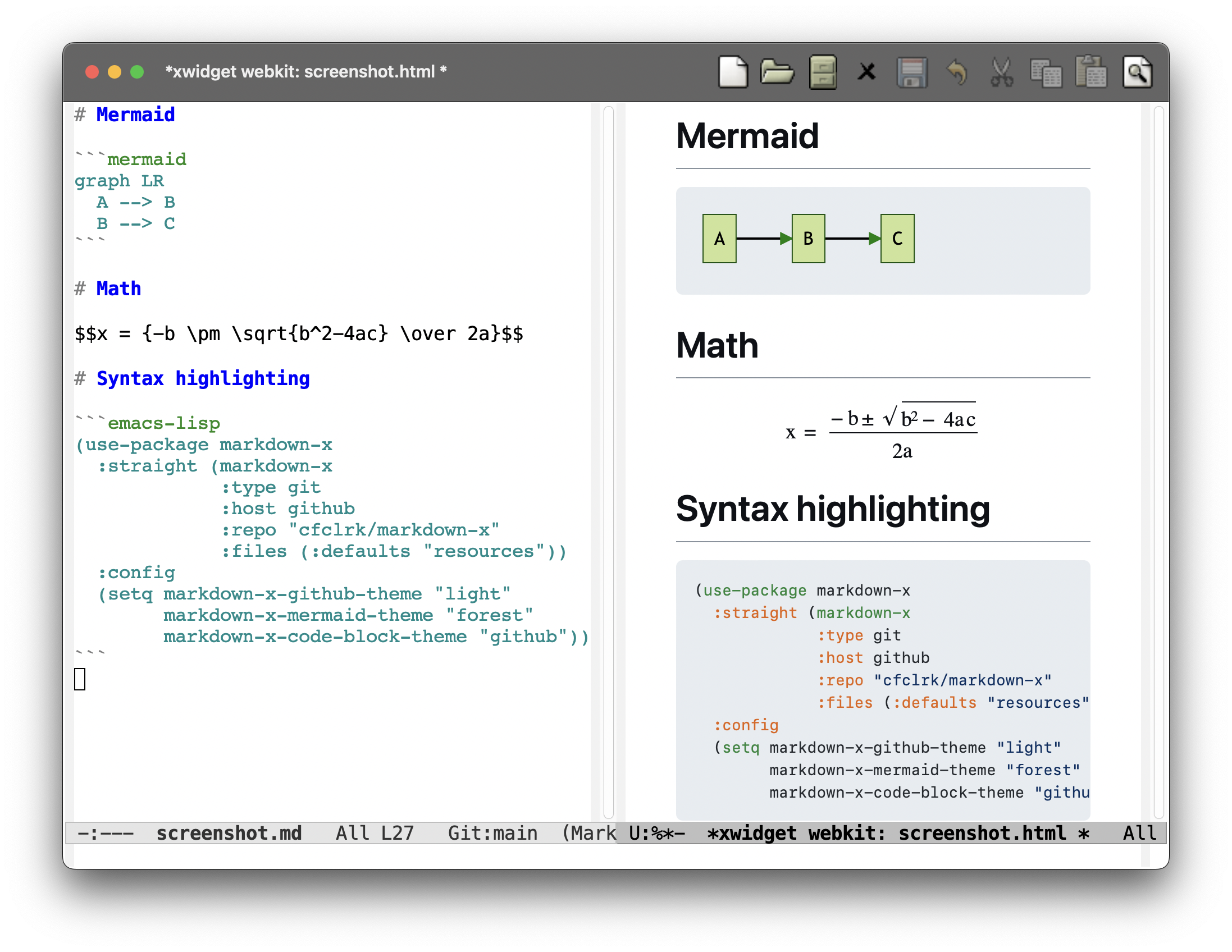Kill the buffer with the X icon
Screen dimensions: 1232x952
(866, 72)
